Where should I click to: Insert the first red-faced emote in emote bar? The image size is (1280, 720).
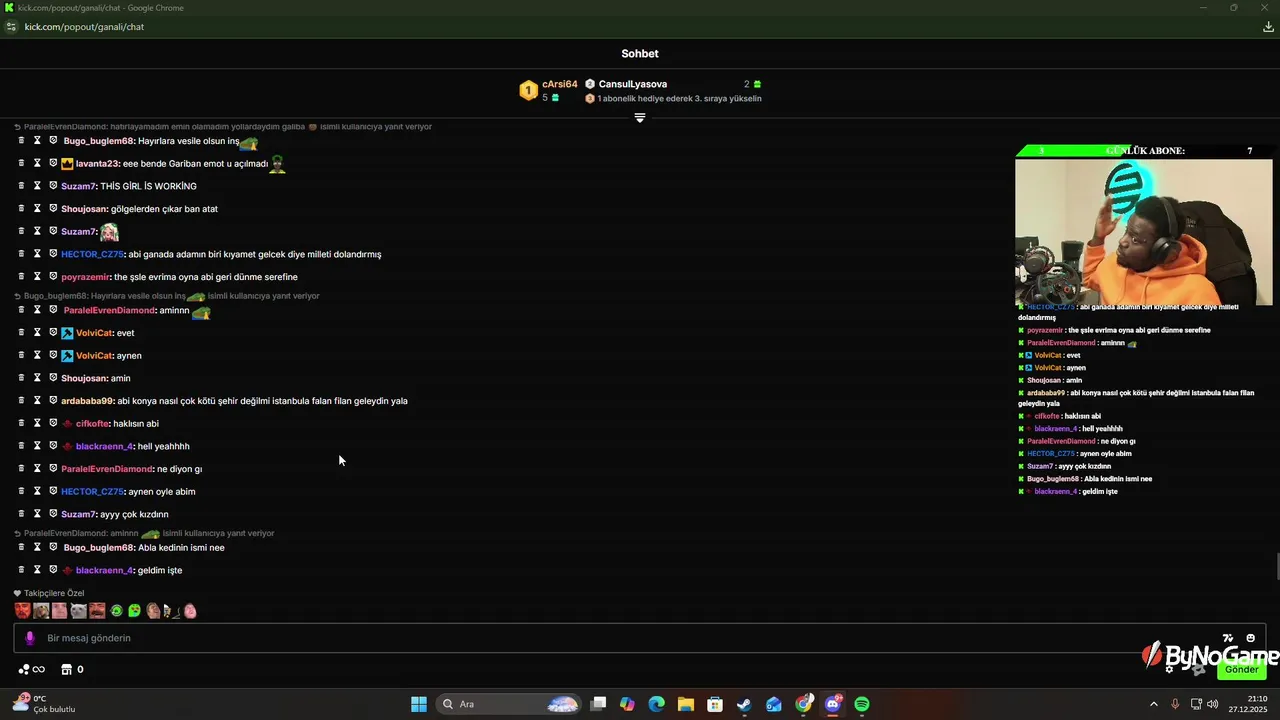coord(23,611)
